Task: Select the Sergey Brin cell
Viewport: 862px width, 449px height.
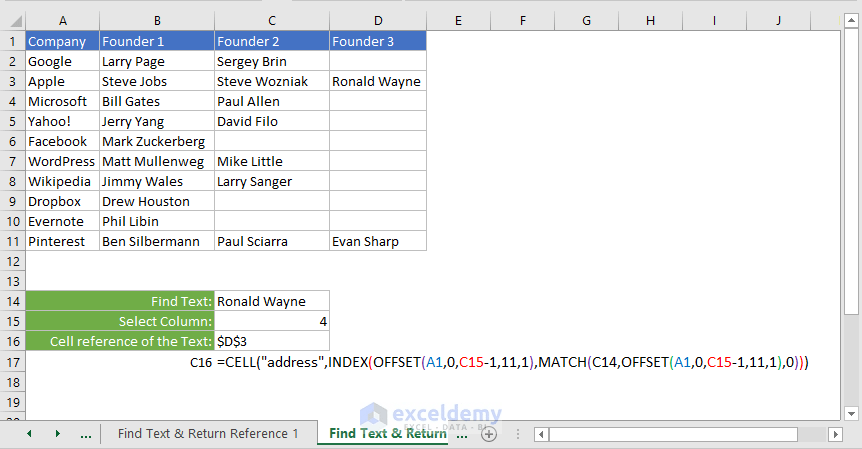Action: click(272, 61)
